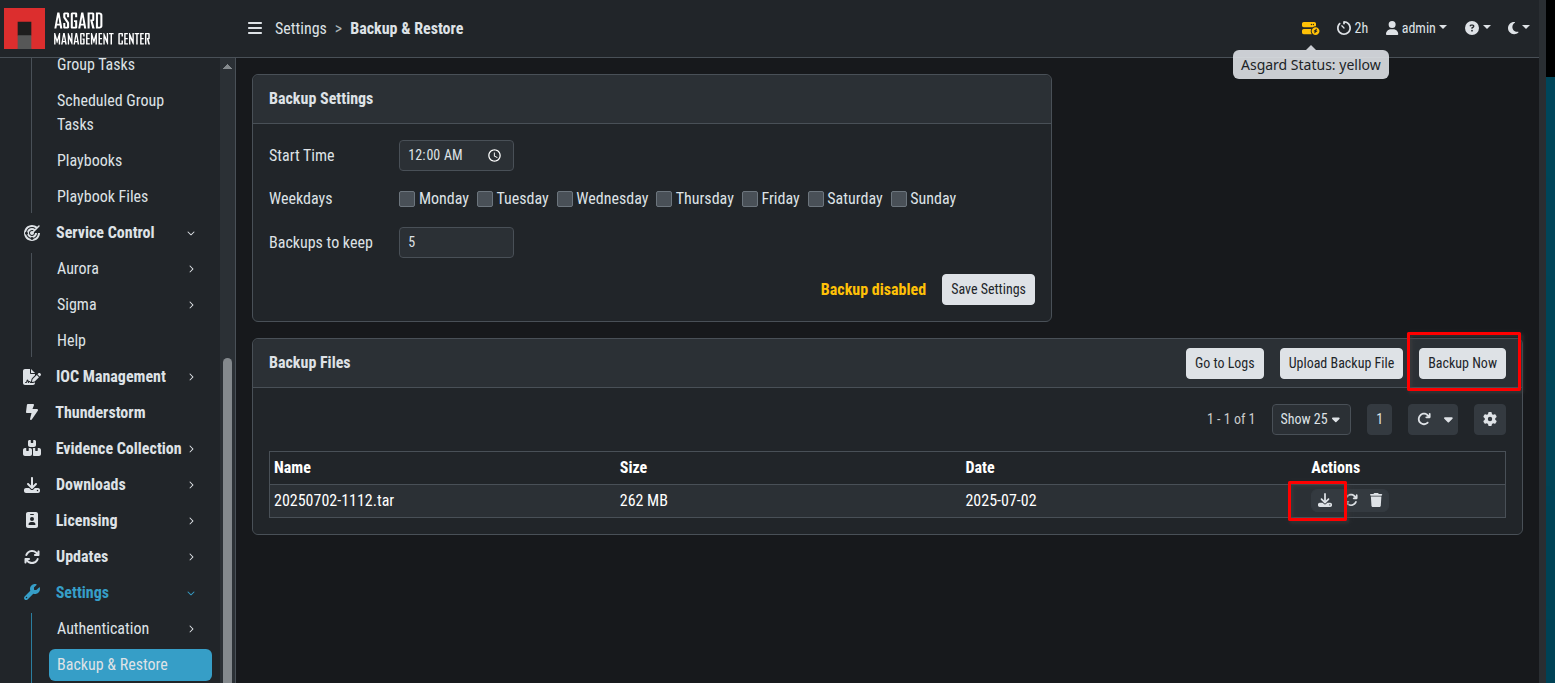Click the Backup Now button
1555x683 pixels.
point(1462,363)
